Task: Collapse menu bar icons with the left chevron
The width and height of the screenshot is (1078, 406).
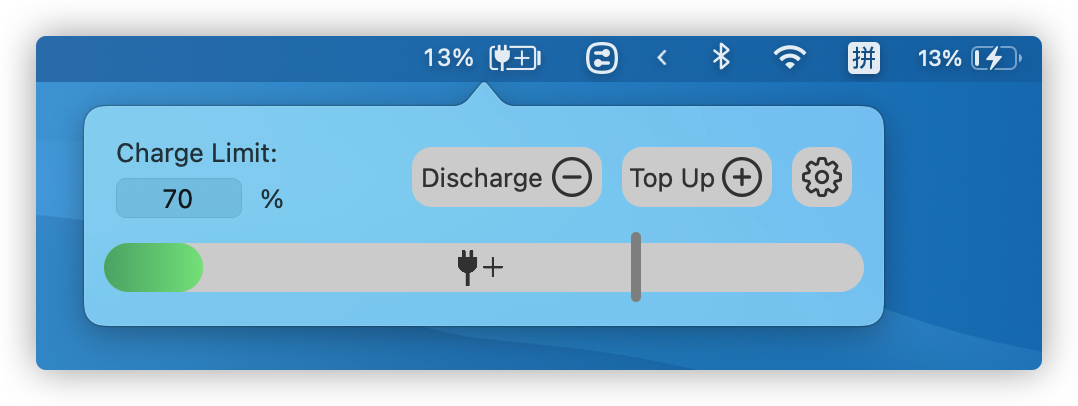Action: coord(661,58)
